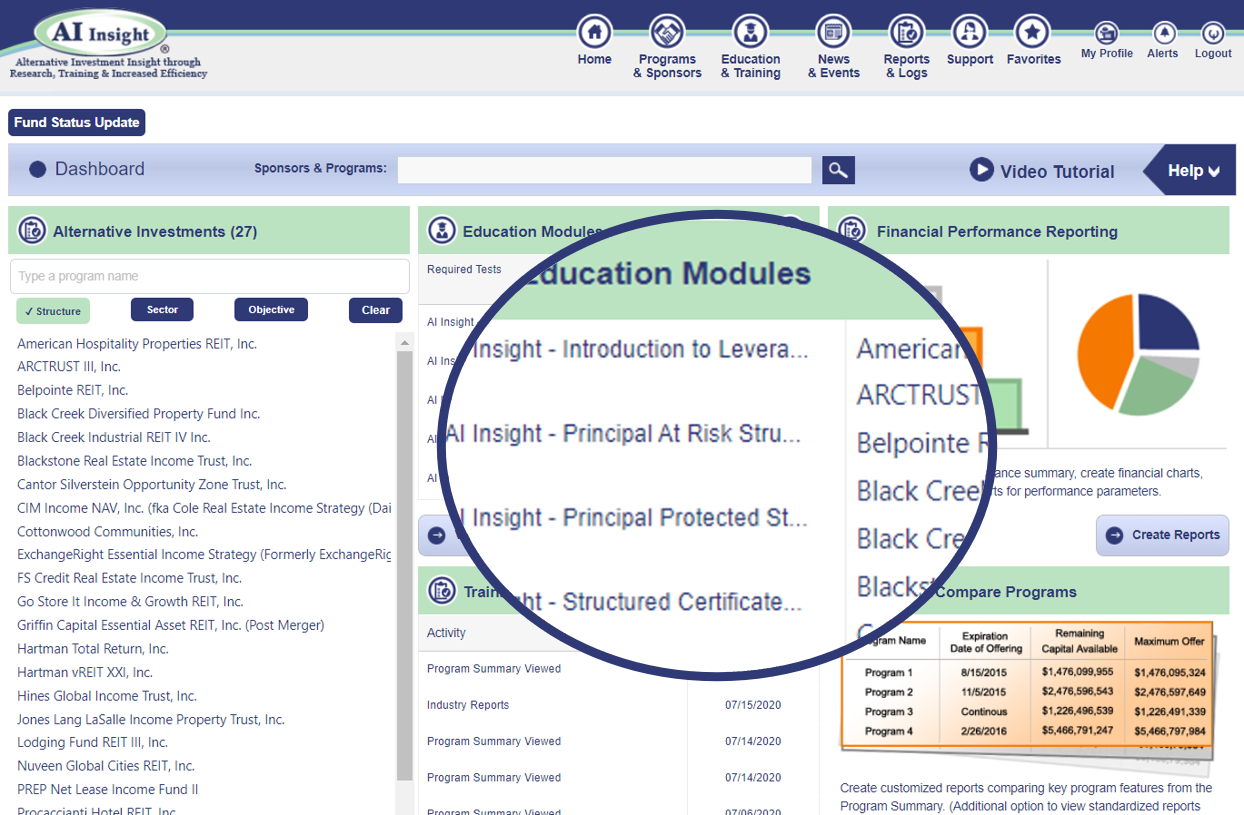Open Nuveen Global Cities REIT, Inc.
The height and width of the screenshot is (815, 1244).
[x=106, y=766]
